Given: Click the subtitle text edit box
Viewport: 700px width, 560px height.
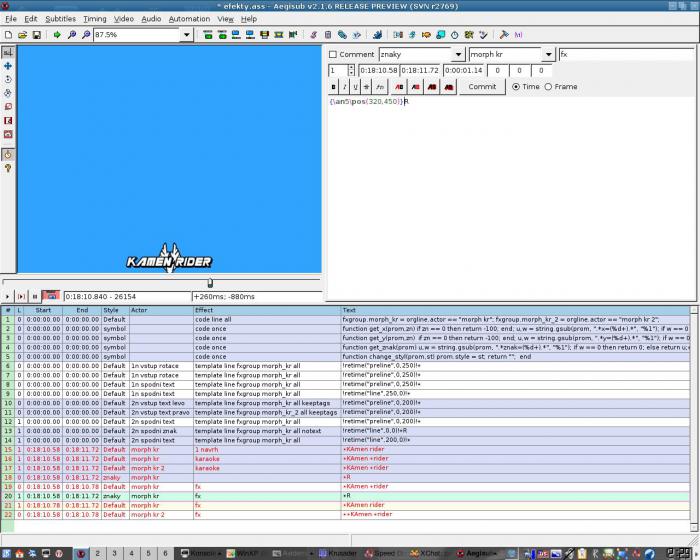Looking at the screenshot, I should pyautogui.click(x=511, y=198).
